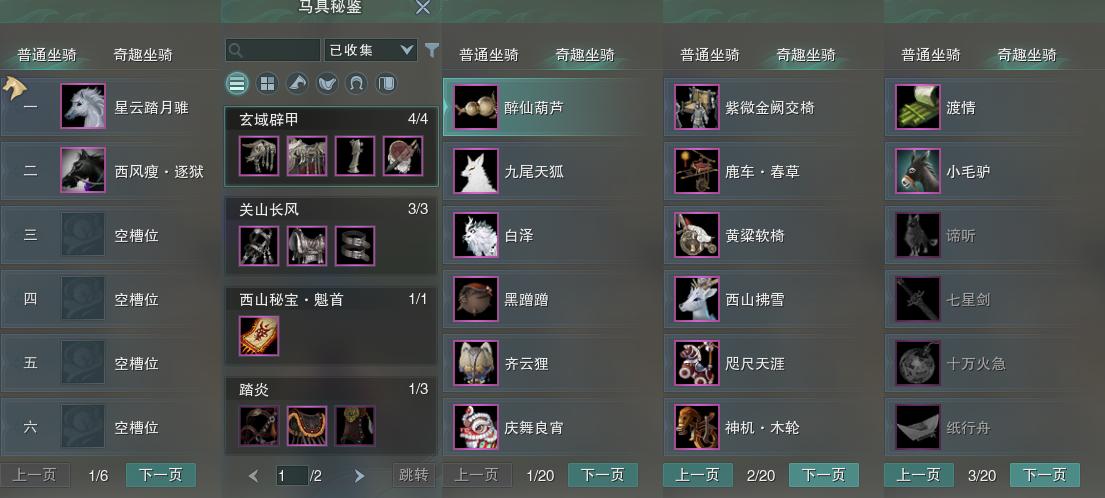Screen dimensions: 1105x498
Task: Filter by horseshoe category icon
Action: click(356, 85)
